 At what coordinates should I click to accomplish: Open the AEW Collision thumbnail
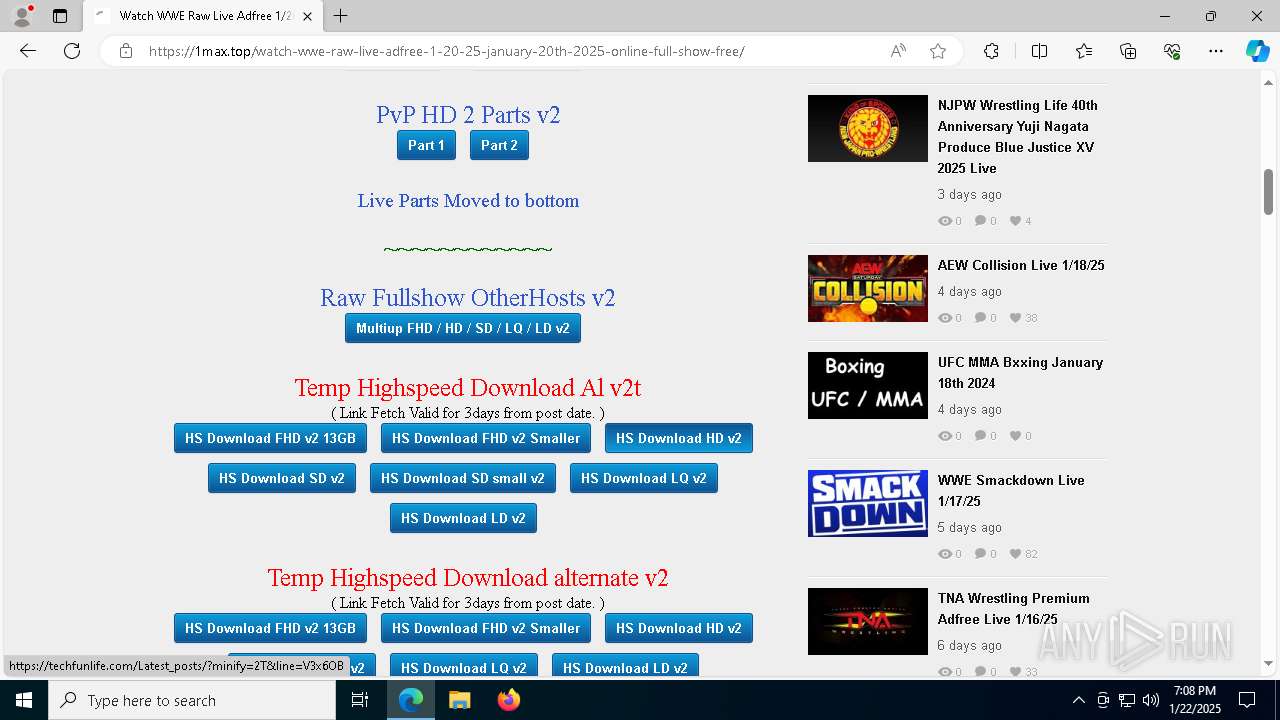[868, 288]
